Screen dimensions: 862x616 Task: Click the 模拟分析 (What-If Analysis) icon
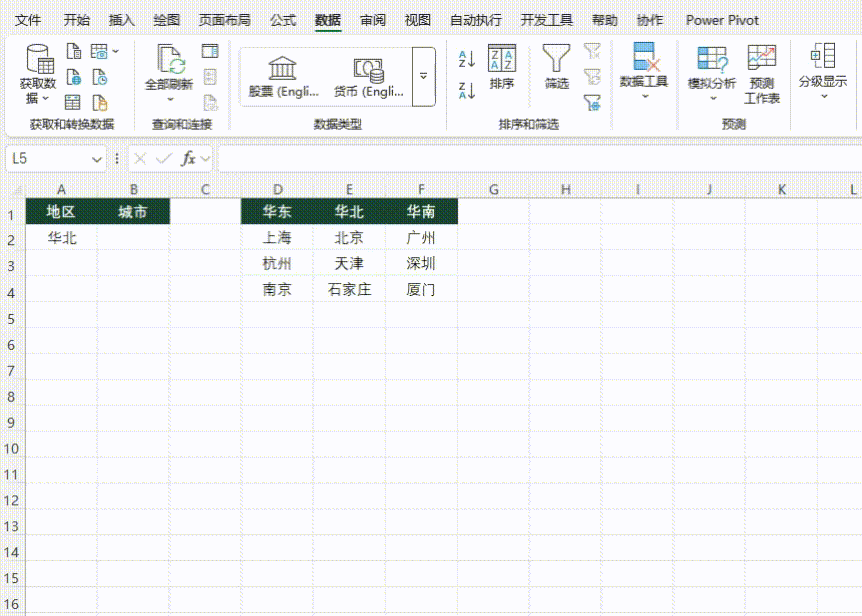(712, 58)
